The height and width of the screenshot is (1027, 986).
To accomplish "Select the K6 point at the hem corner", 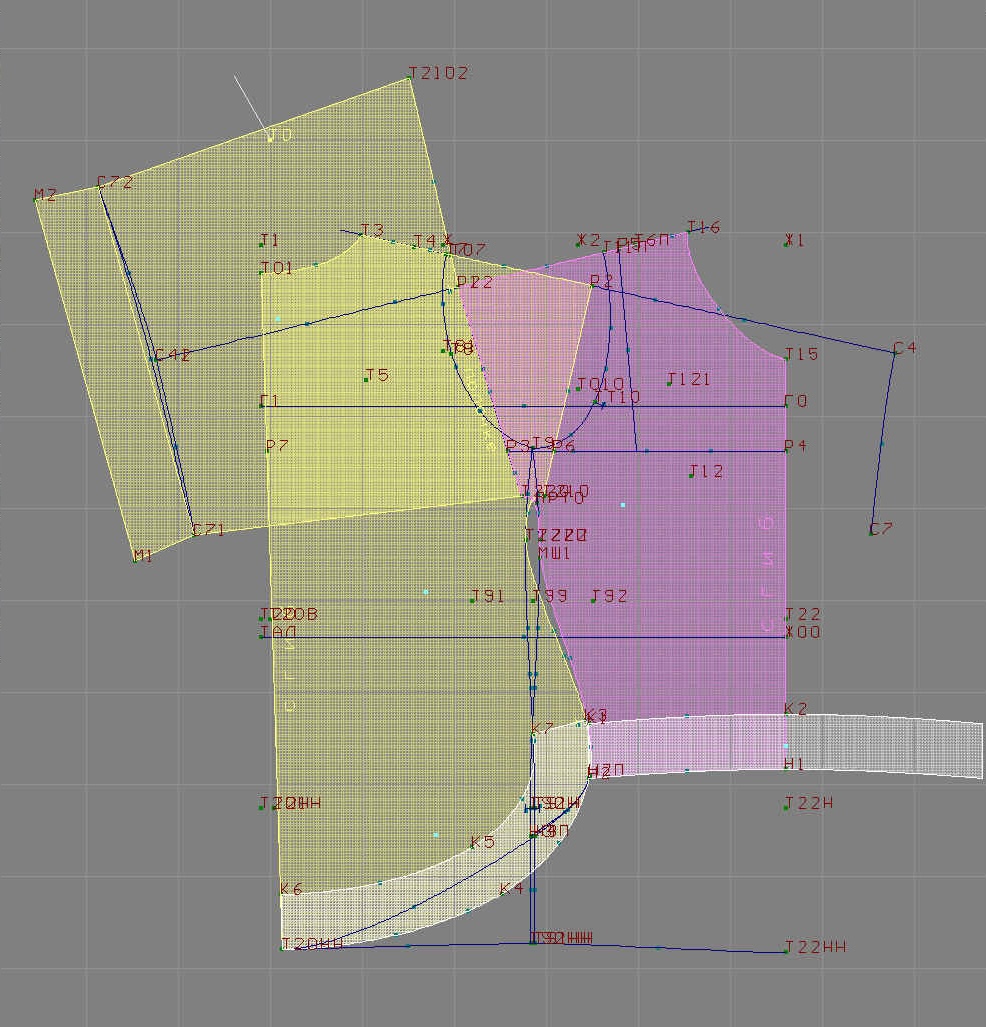I will 283,893.
